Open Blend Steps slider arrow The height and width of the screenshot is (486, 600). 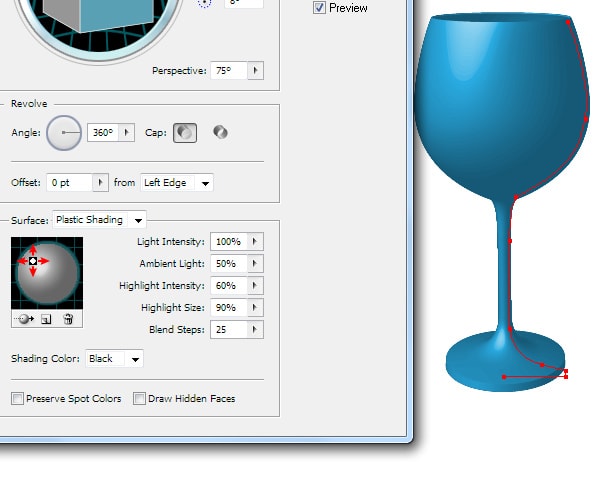[255, 329]
